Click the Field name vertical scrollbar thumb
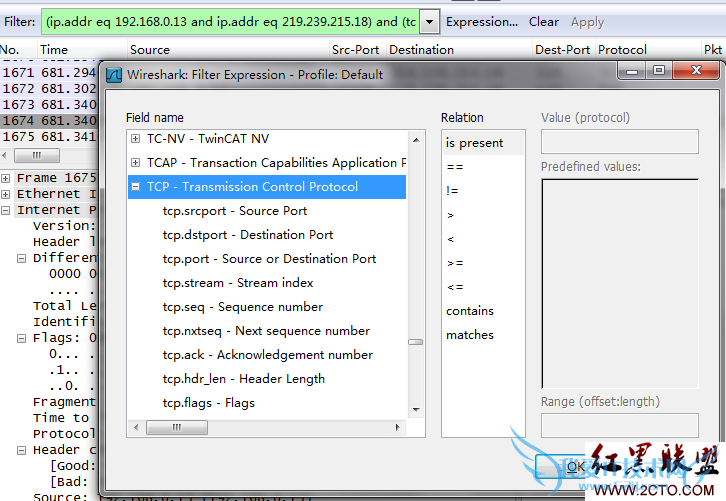The image size is (726, 501). (416, 342)
